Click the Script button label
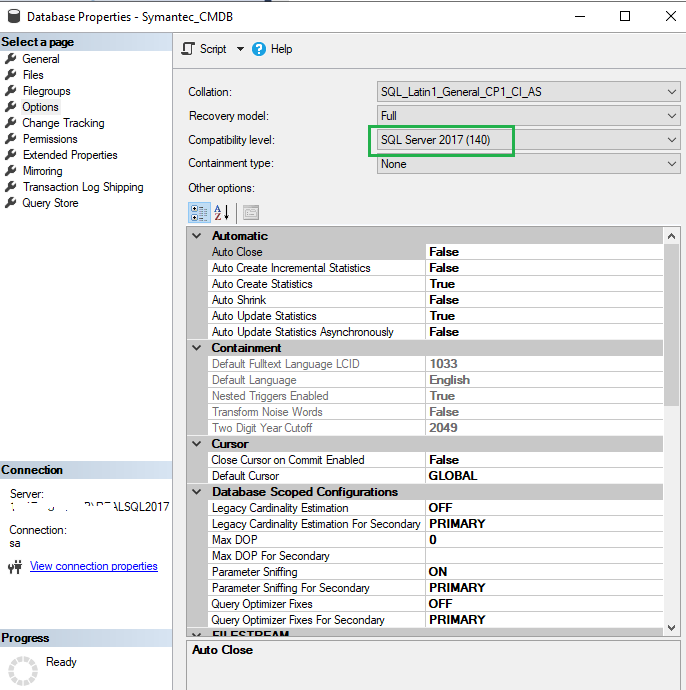This screenshot has width=686, height=690. 213,49
